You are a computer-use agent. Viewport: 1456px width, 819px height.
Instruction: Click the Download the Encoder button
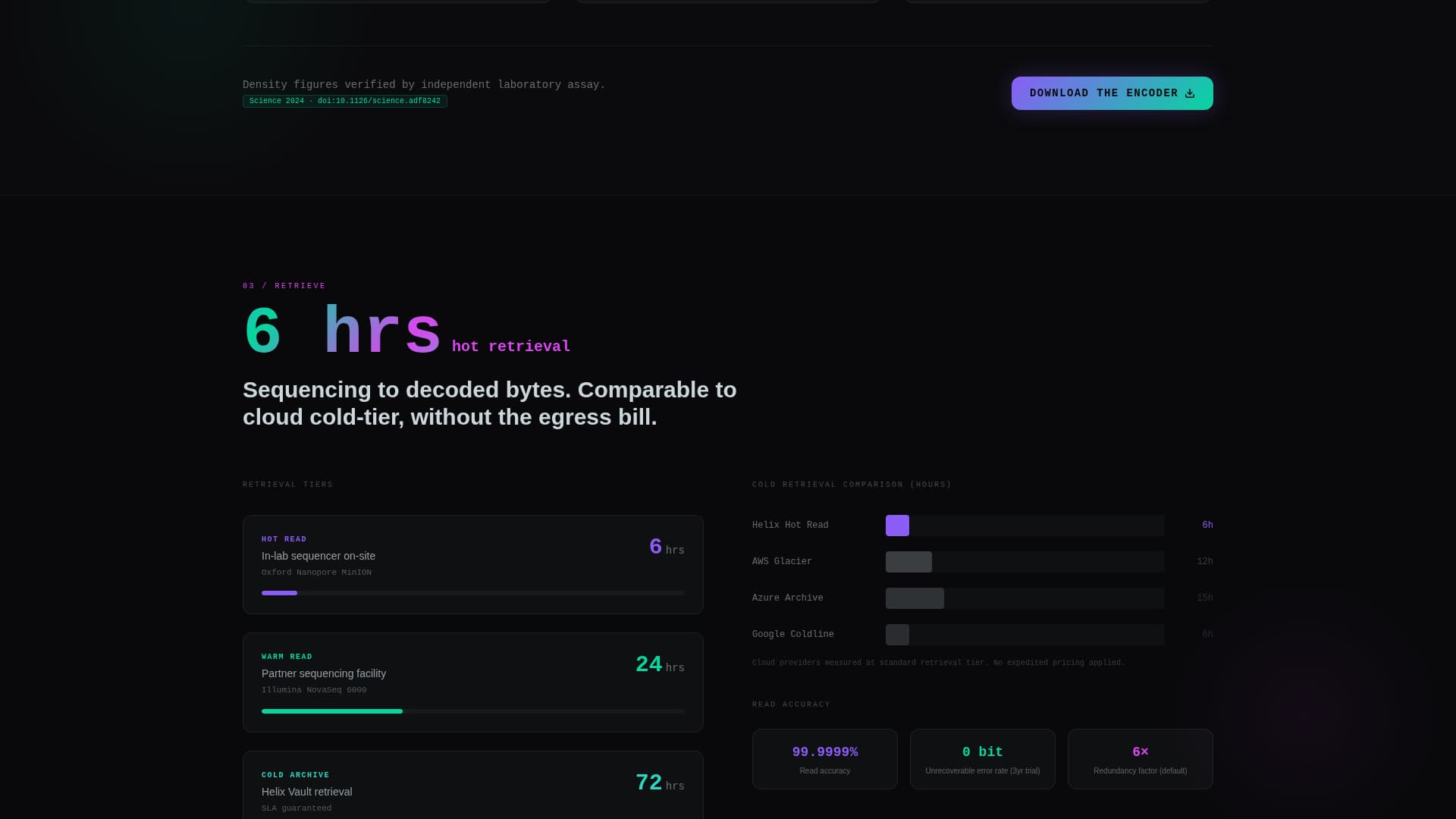point(1112,93)
